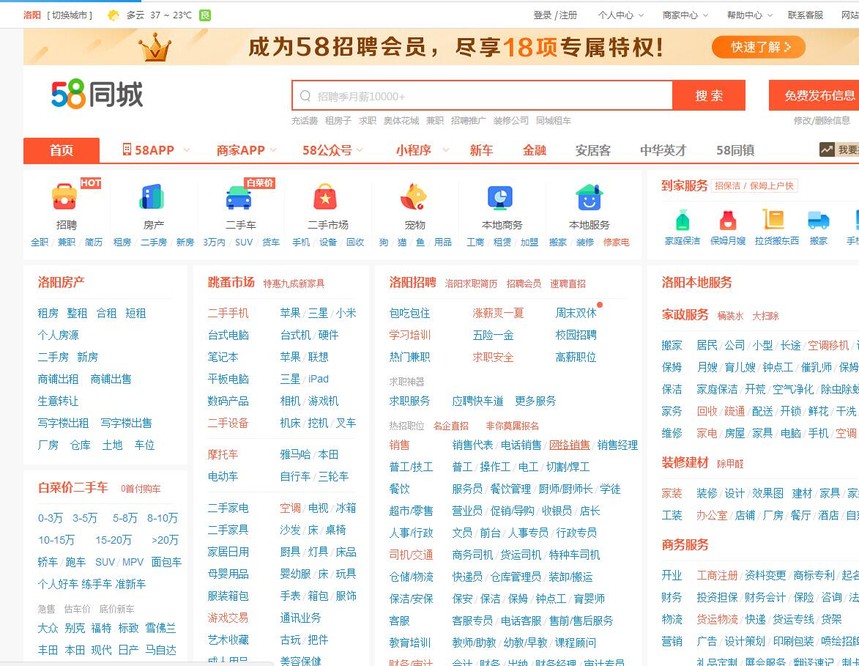Click the 摩托车 link
Viewport: 859px width, 666px height.
point(223,455)
